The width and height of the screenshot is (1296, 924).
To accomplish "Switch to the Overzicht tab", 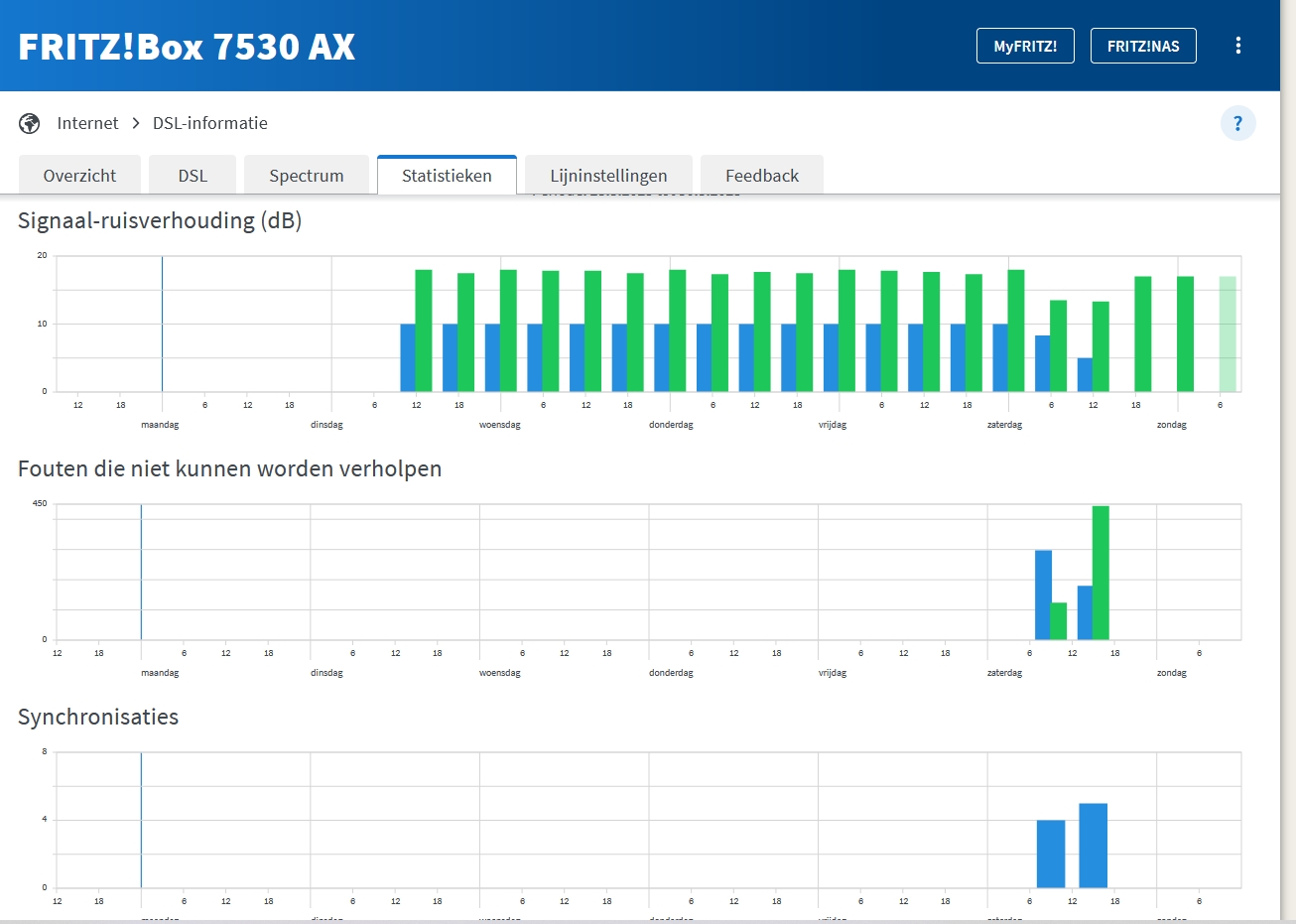I will 79,176.
